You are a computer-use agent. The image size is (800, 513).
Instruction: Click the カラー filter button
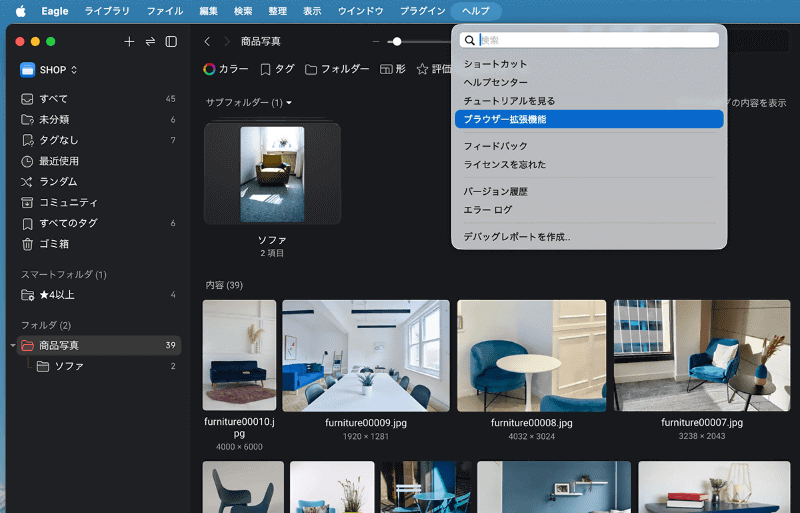(226, 69)
